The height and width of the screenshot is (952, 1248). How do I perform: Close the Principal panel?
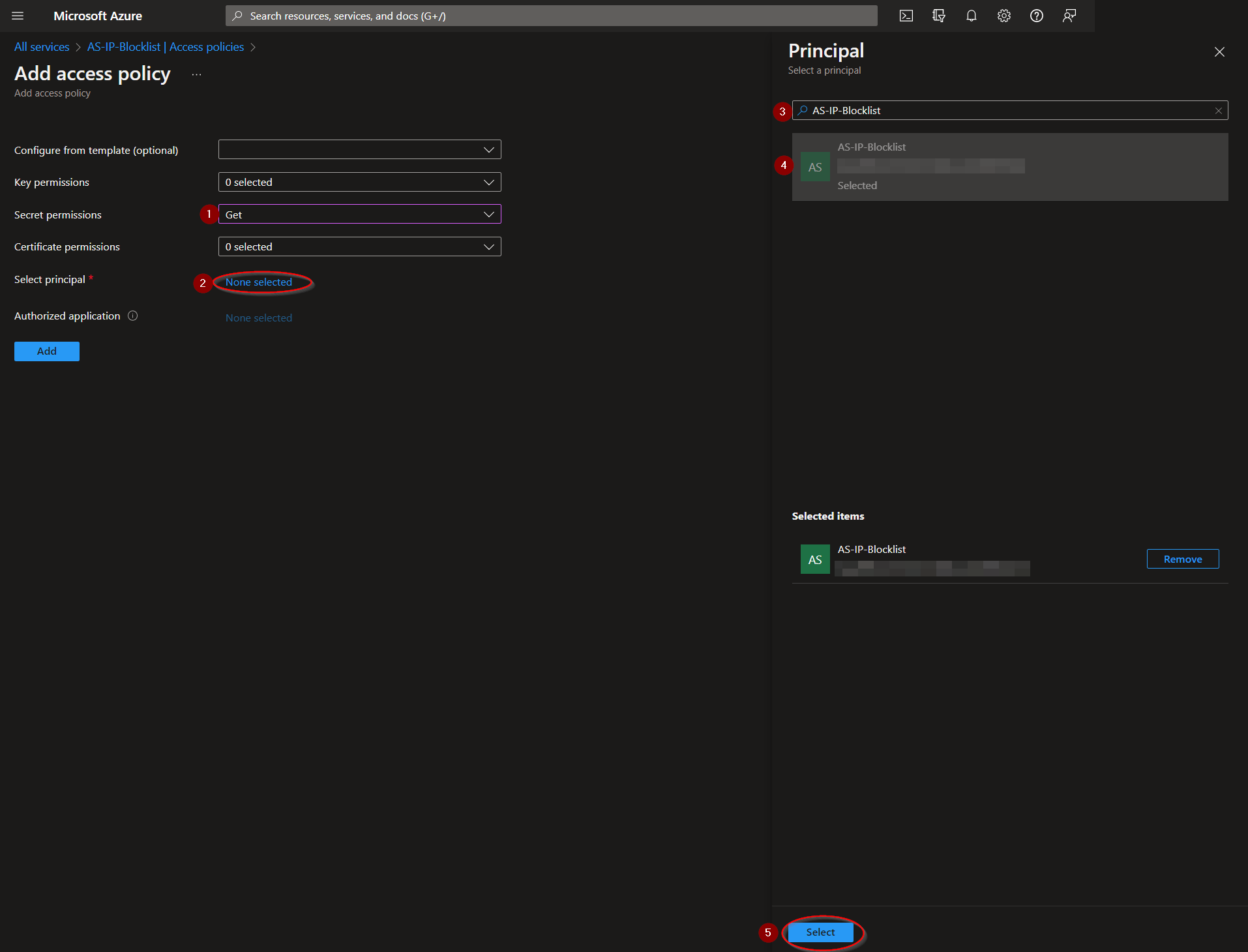1219,52
